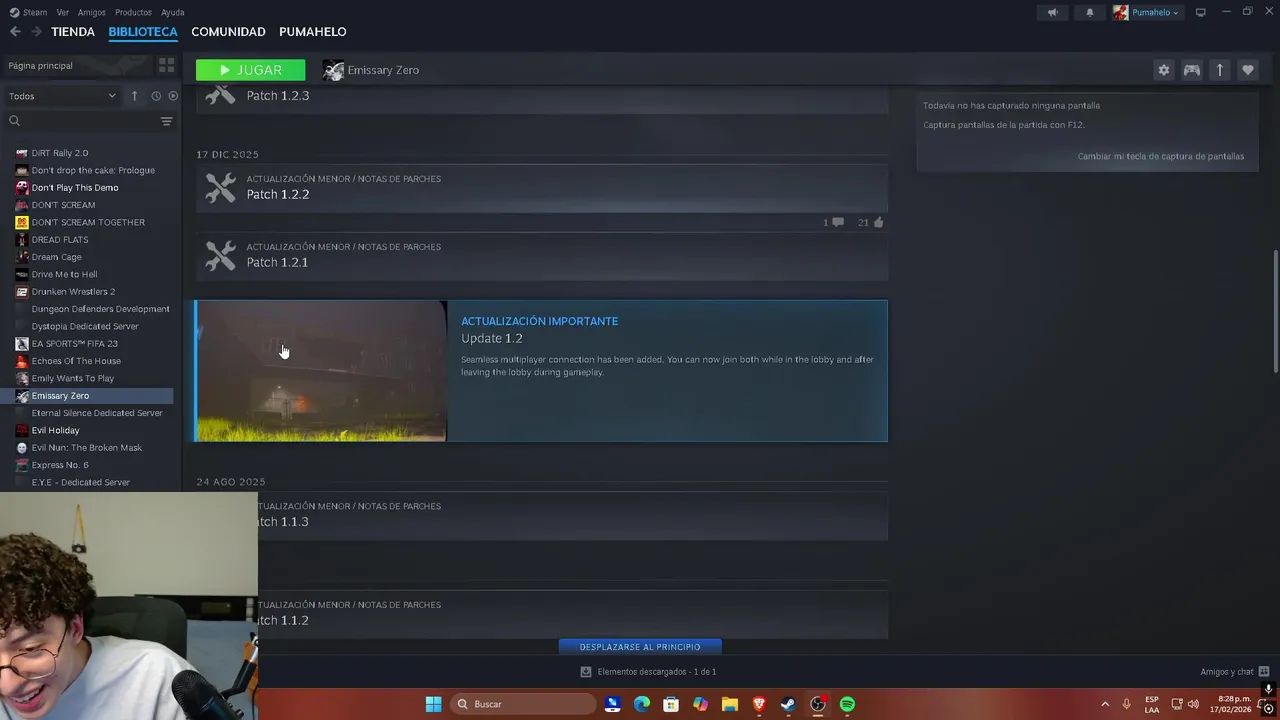Viewport: 1280px width, 720px height.
Task: Click the announcements megaphone icon
Action: click(x=1052, y=12)
